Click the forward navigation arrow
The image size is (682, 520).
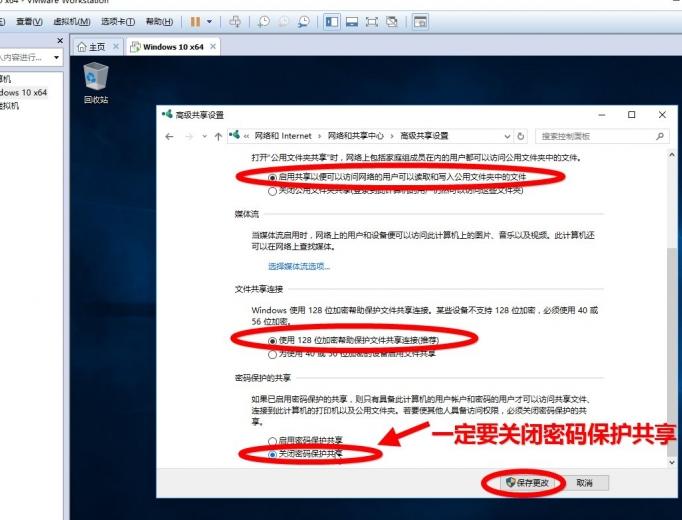click(189, 137)
